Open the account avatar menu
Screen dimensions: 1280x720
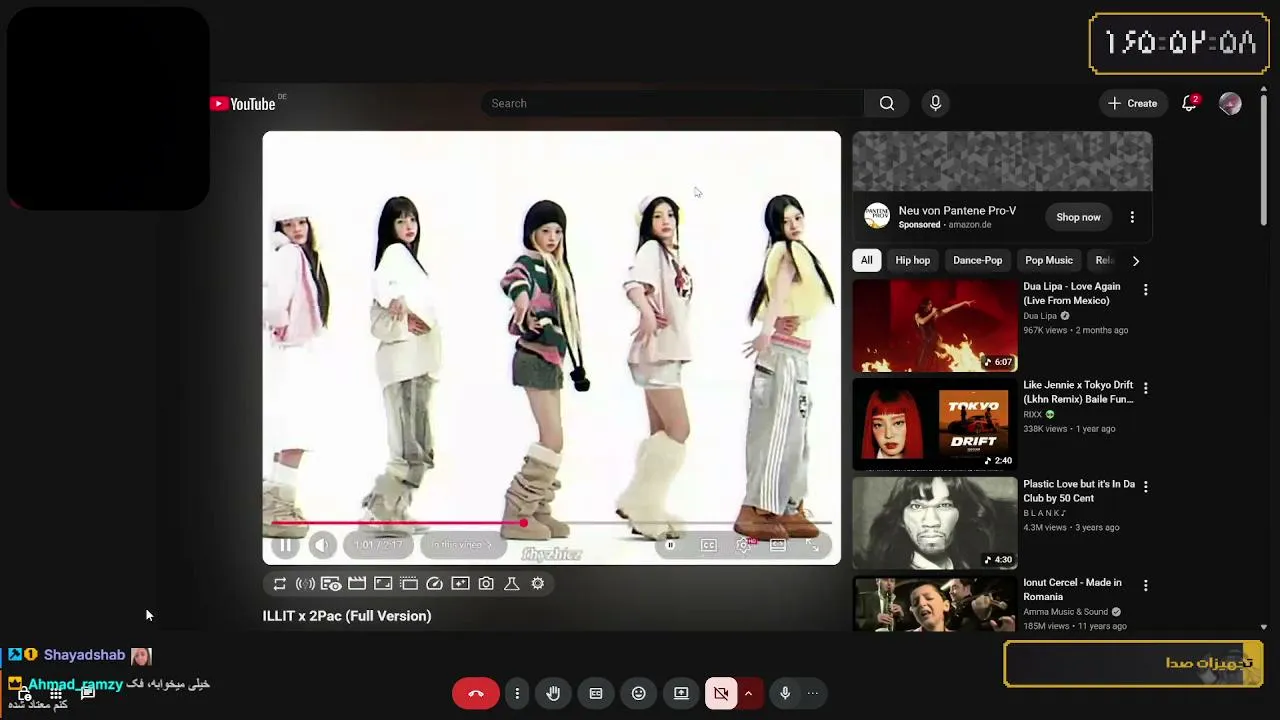tap(1230, 104)
